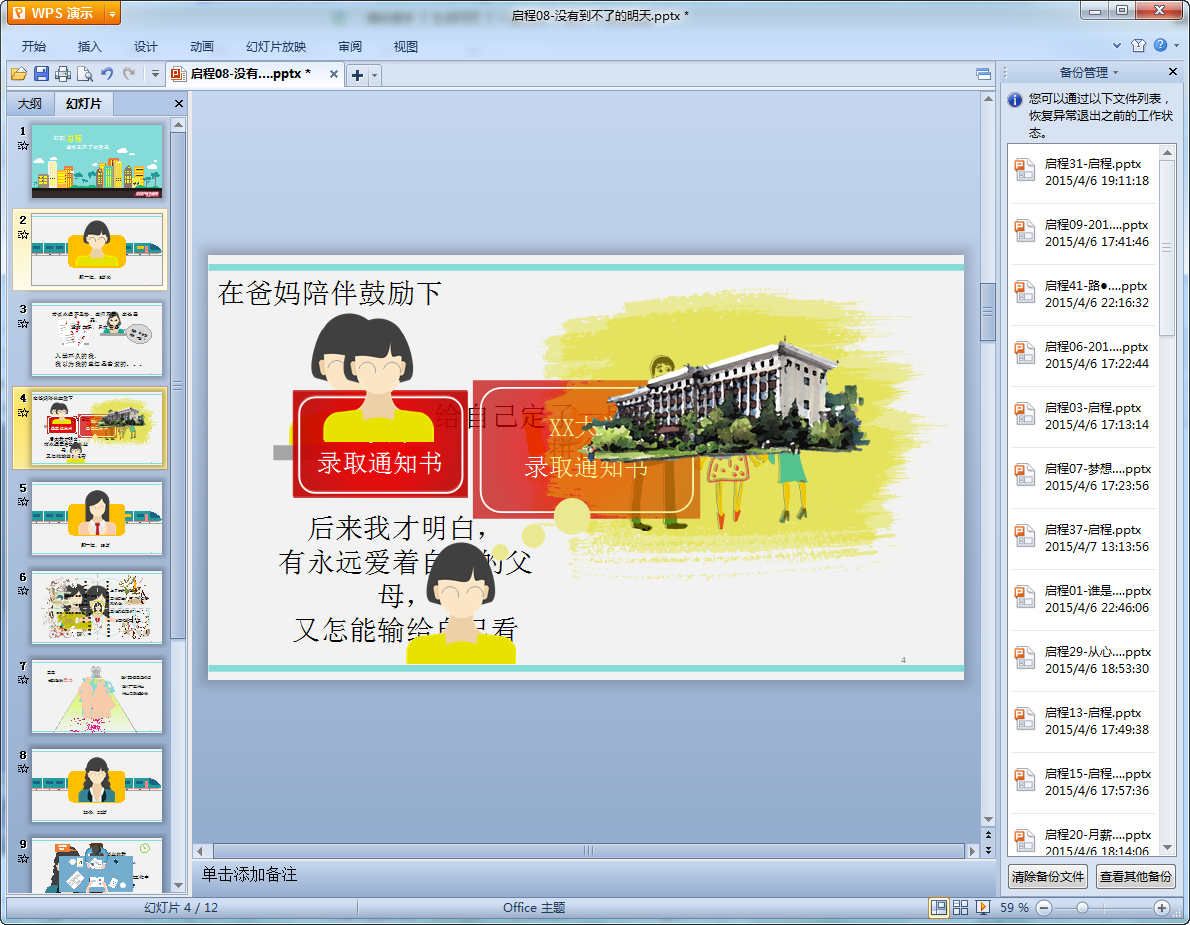Select slide 3 thumbnail

pos(97,339)
